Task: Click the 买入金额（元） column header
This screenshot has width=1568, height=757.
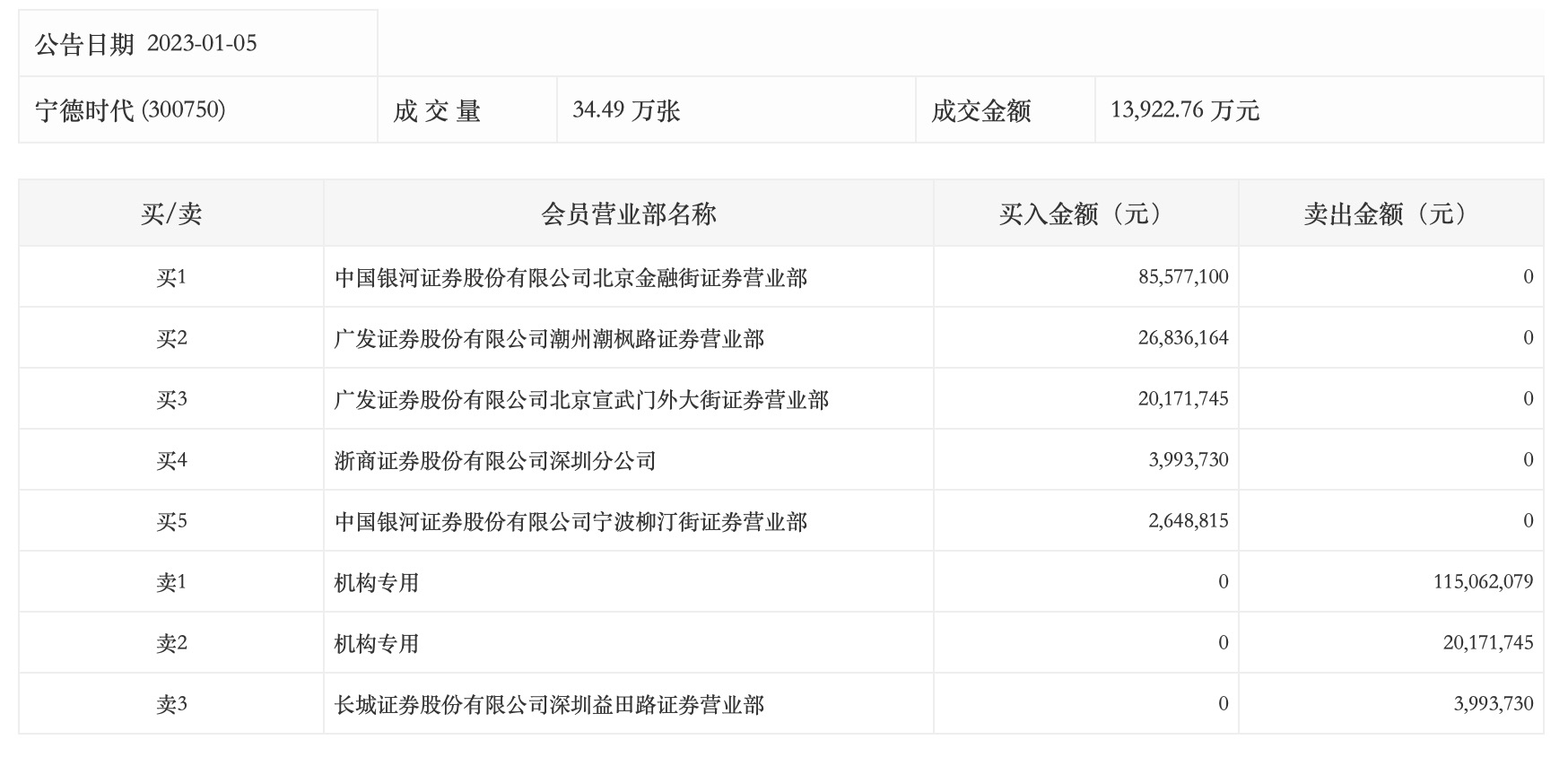Action: tap(1085, 213)
